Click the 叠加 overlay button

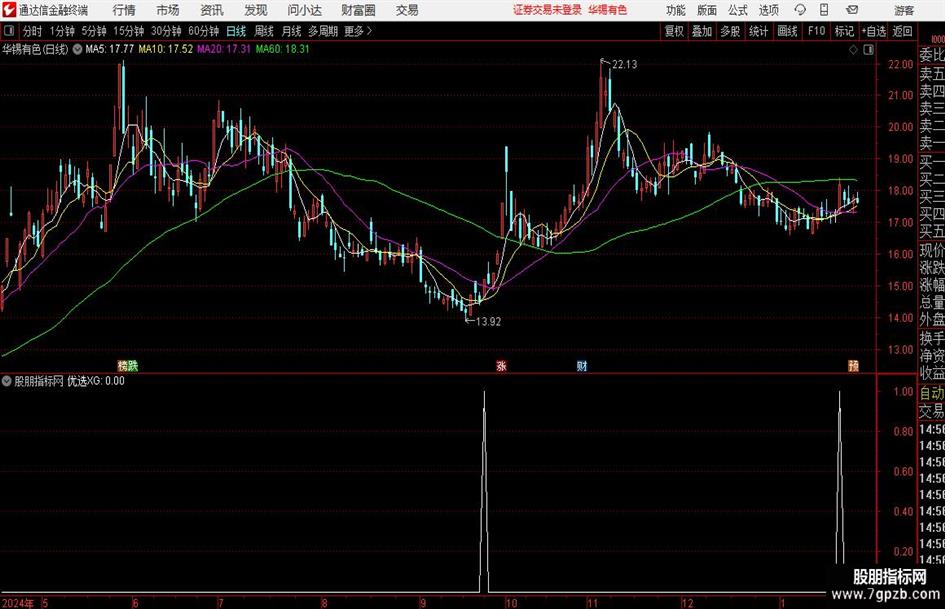pos(702,31)
